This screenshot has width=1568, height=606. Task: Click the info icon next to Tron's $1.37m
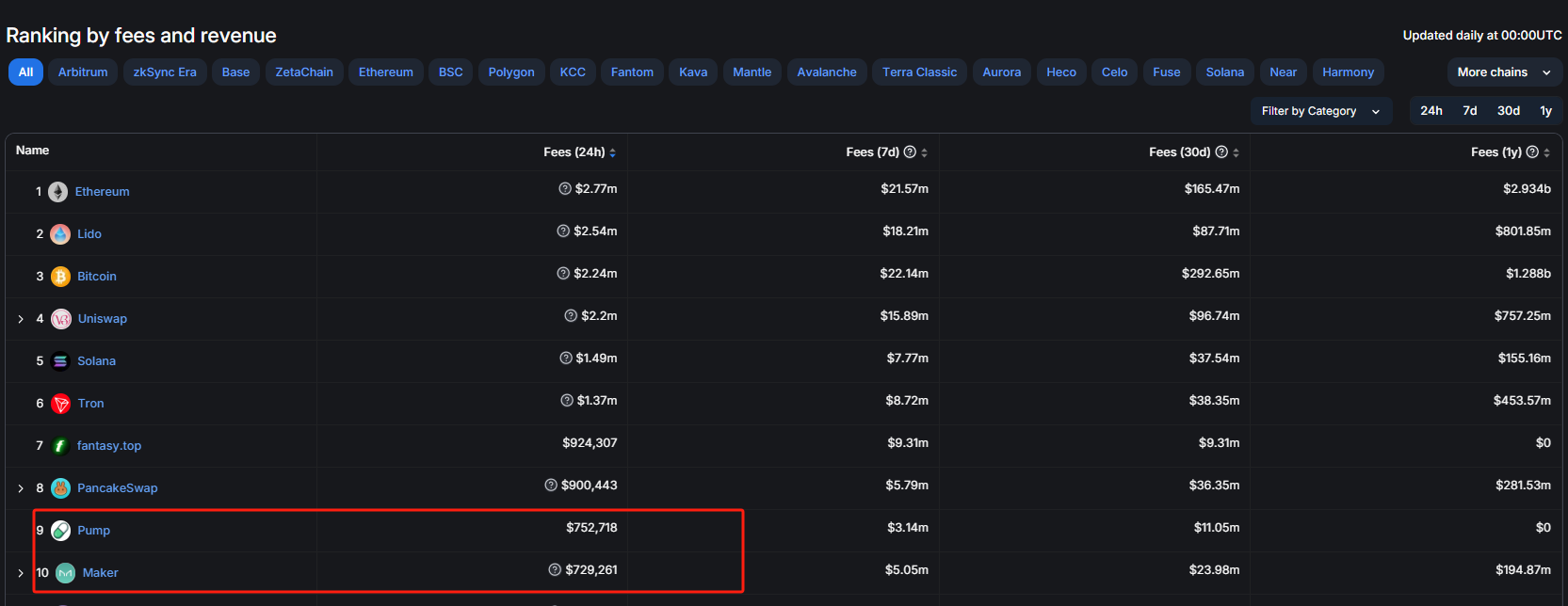tap(567, 401)
